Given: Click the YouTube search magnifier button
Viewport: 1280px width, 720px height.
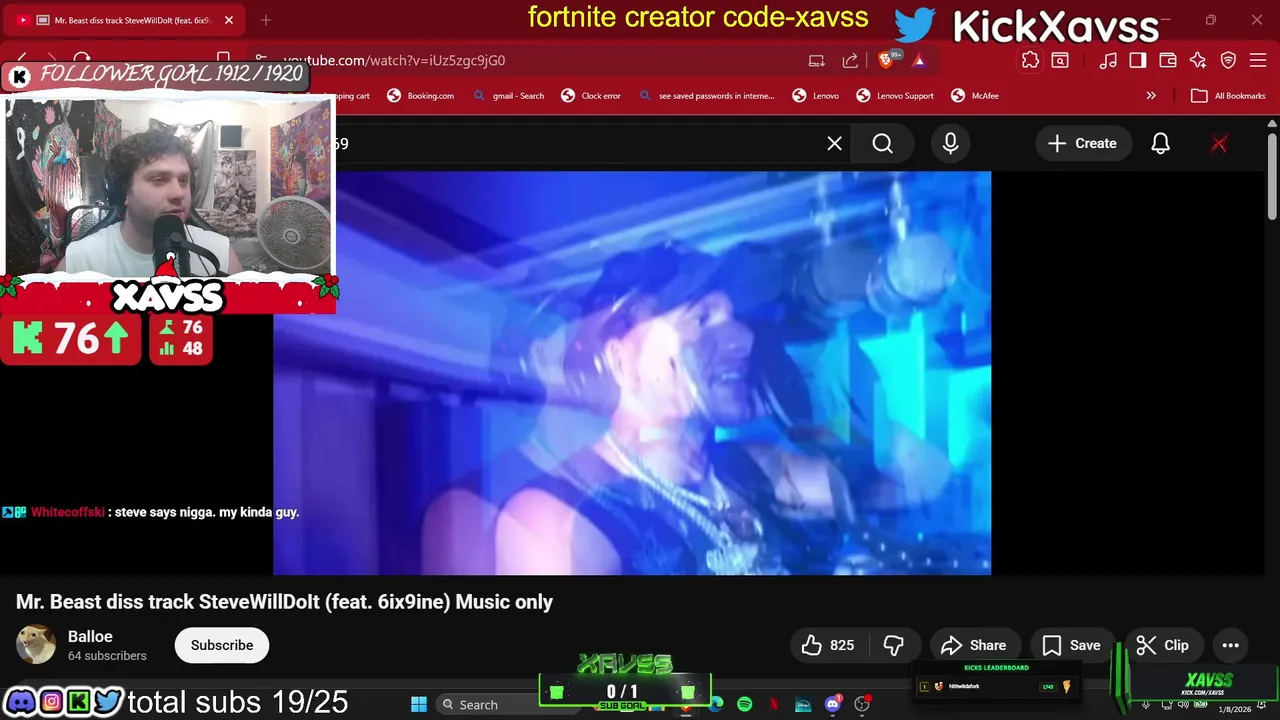Looking at the screenshot, I should point(882,144).
